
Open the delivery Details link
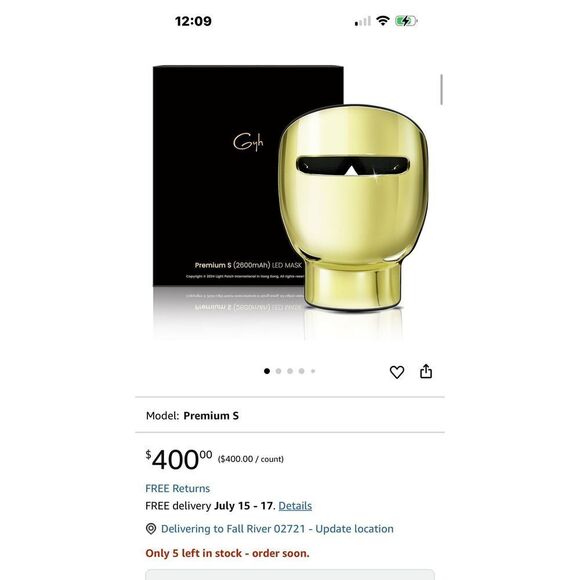coord(295,506)
